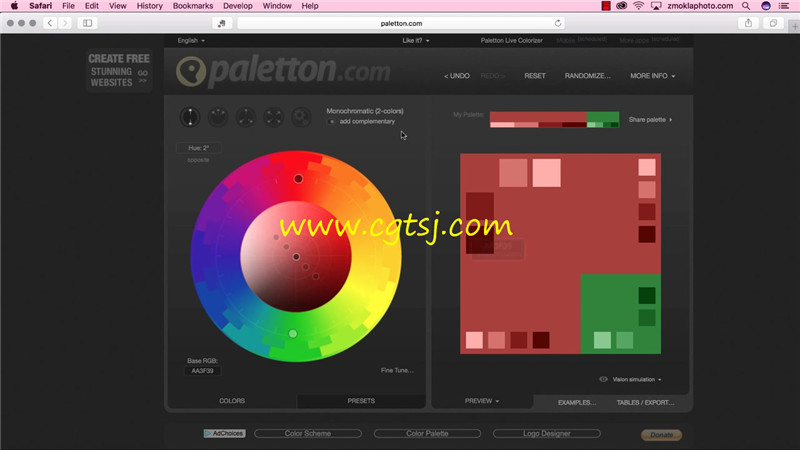Image resolution: width=800 pixels, height=450 pixels.
Task: Toggle the Safari sidebar button
Action: coord(88,23)
